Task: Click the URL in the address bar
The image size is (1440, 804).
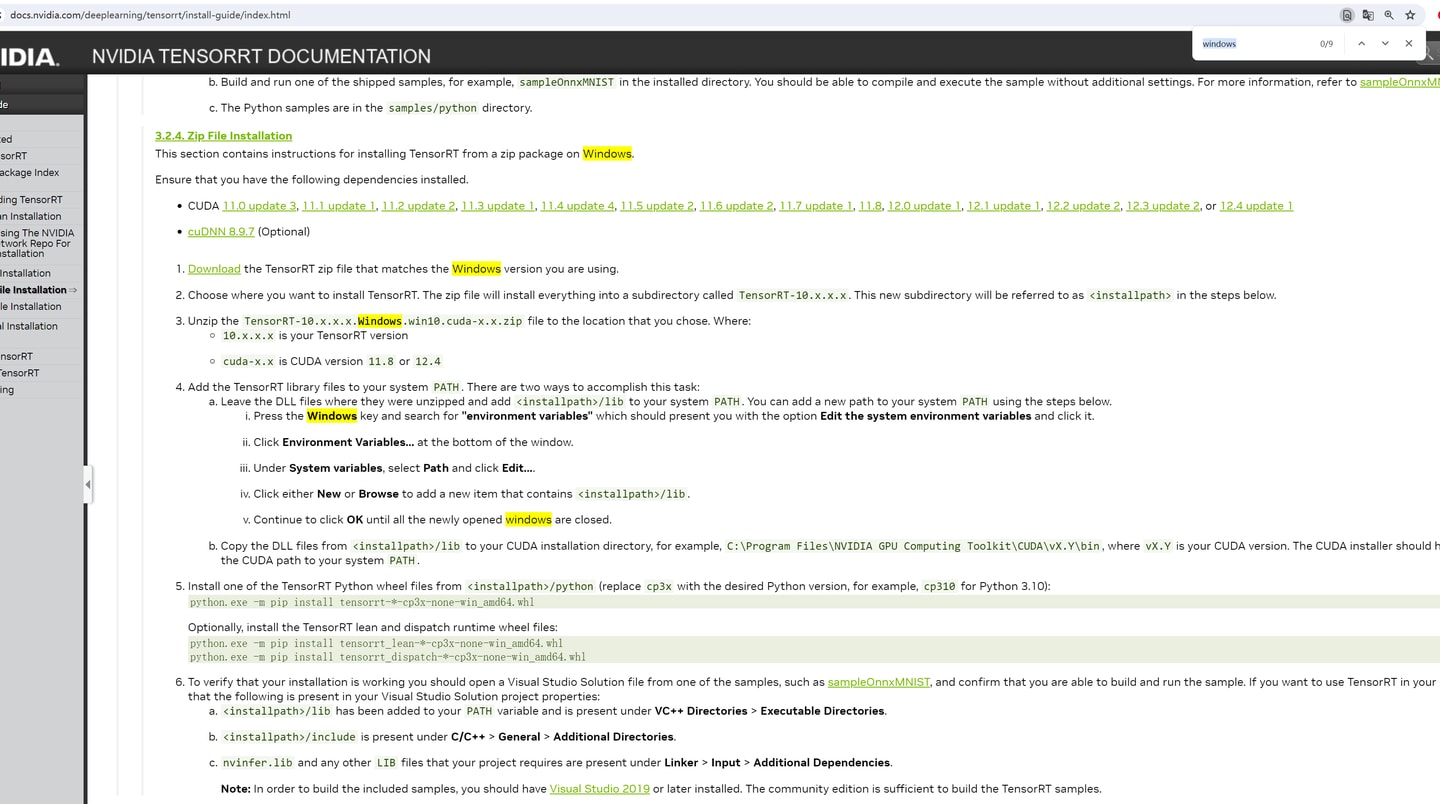Action: pos(150,15)
